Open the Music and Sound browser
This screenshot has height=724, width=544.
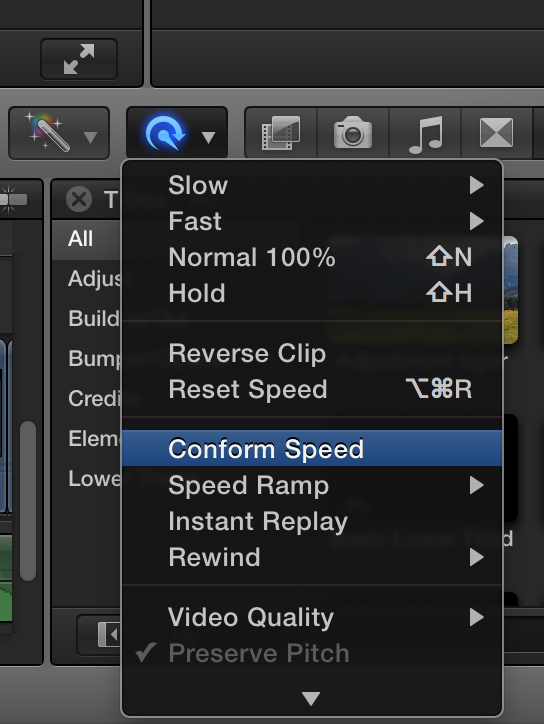[425, 133]
